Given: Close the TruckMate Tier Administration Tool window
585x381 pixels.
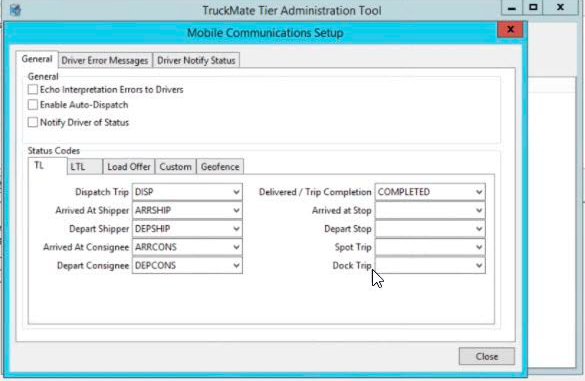Looking at the screenshot, I should pos(560,7).
